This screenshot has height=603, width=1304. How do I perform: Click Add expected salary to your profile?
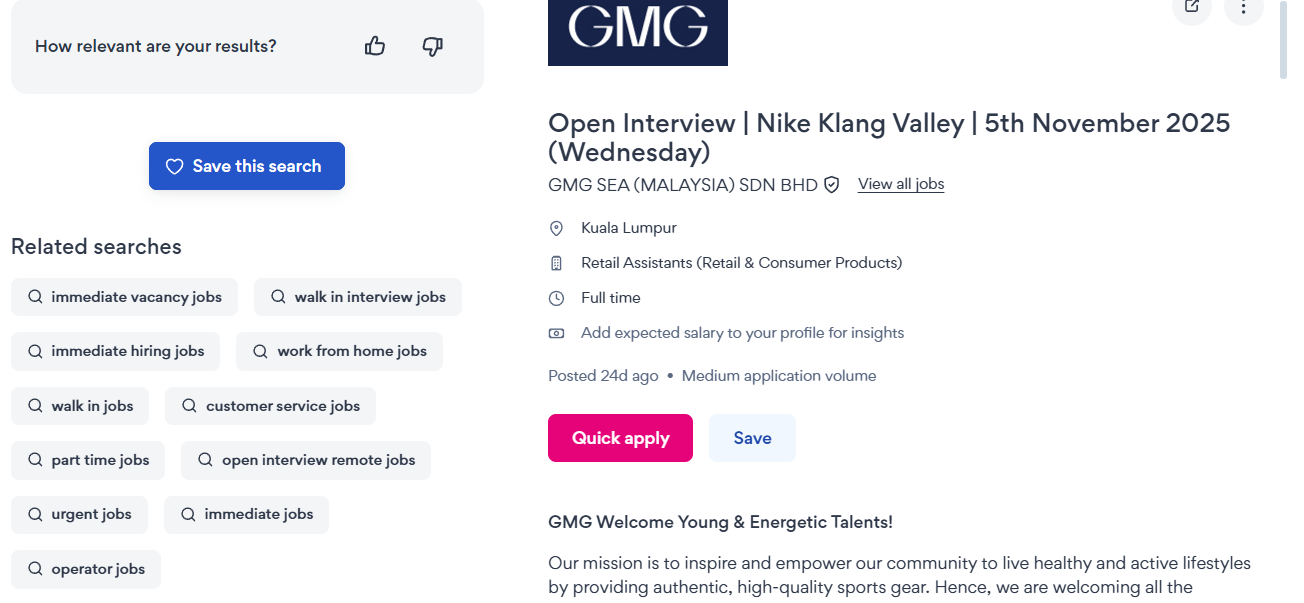(x=742, y=333)
